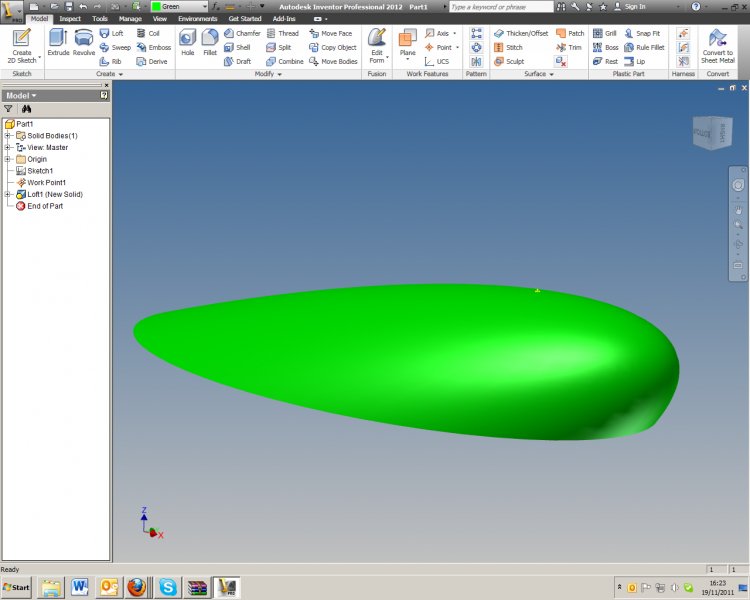Switch to the Inspect tab
750x600 pixels.
click(70, 19)
